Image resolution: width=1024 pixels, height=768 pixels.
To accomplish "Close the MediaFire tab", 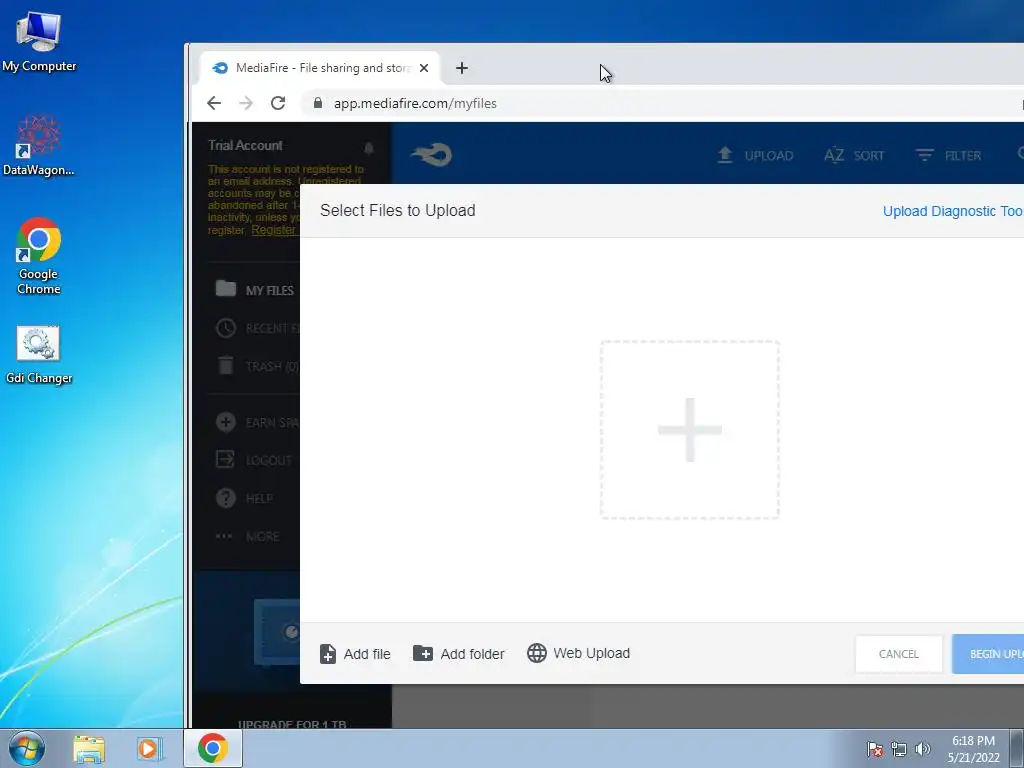I will click(x=424, y=68).
